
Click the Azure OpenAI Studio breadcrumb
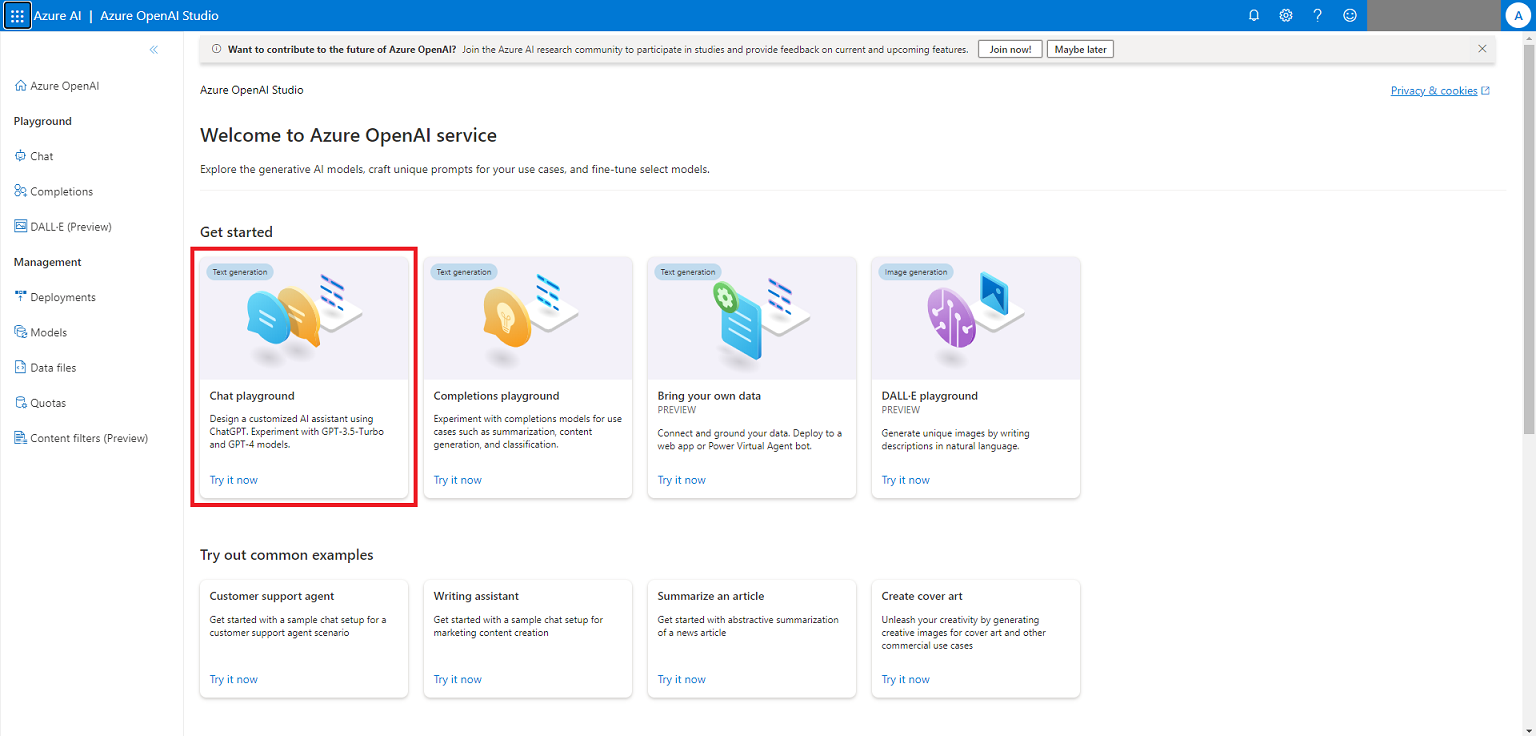(252, 90)
